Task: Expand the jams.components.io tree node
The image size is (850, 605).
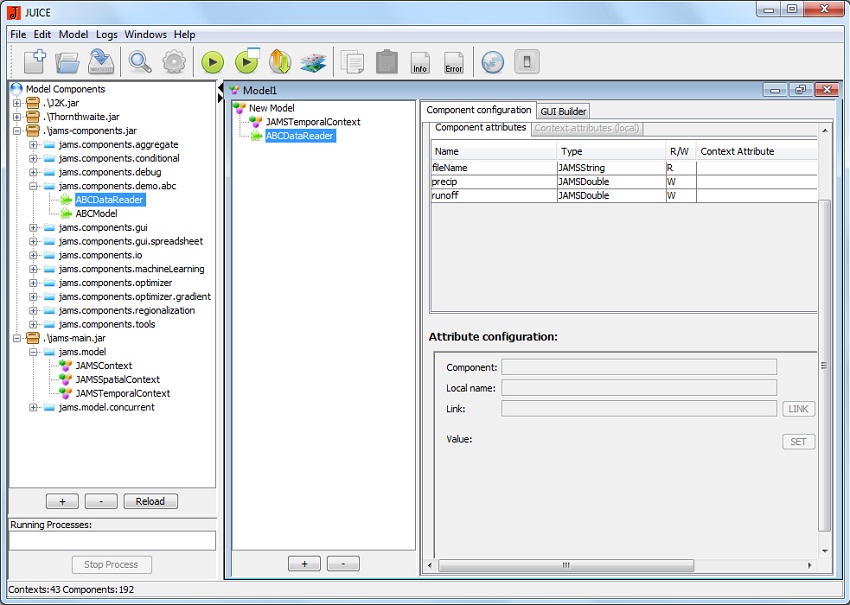Action: click(x=33, y=255)
